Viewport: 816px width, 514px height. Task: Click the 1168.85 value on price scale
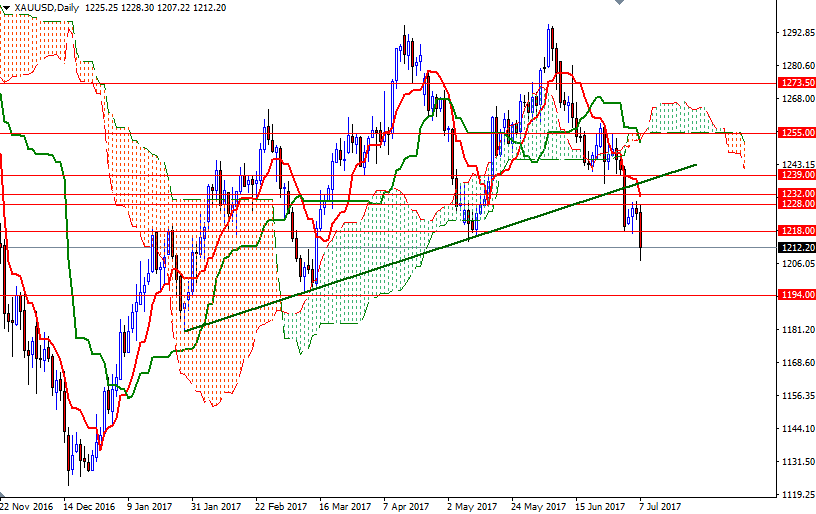pyautogui.click(x=796, y=362)
